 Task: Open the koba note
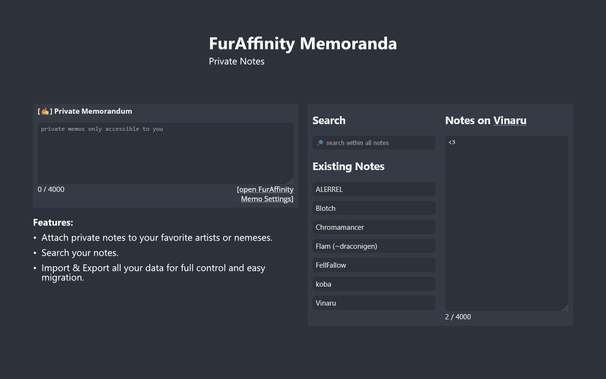374,284
